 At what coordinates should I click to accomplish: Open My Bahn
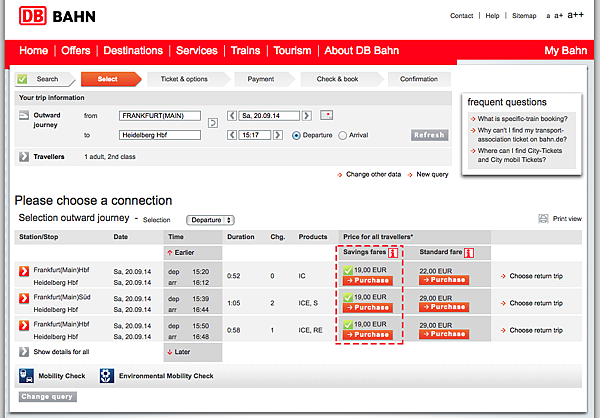566,51
